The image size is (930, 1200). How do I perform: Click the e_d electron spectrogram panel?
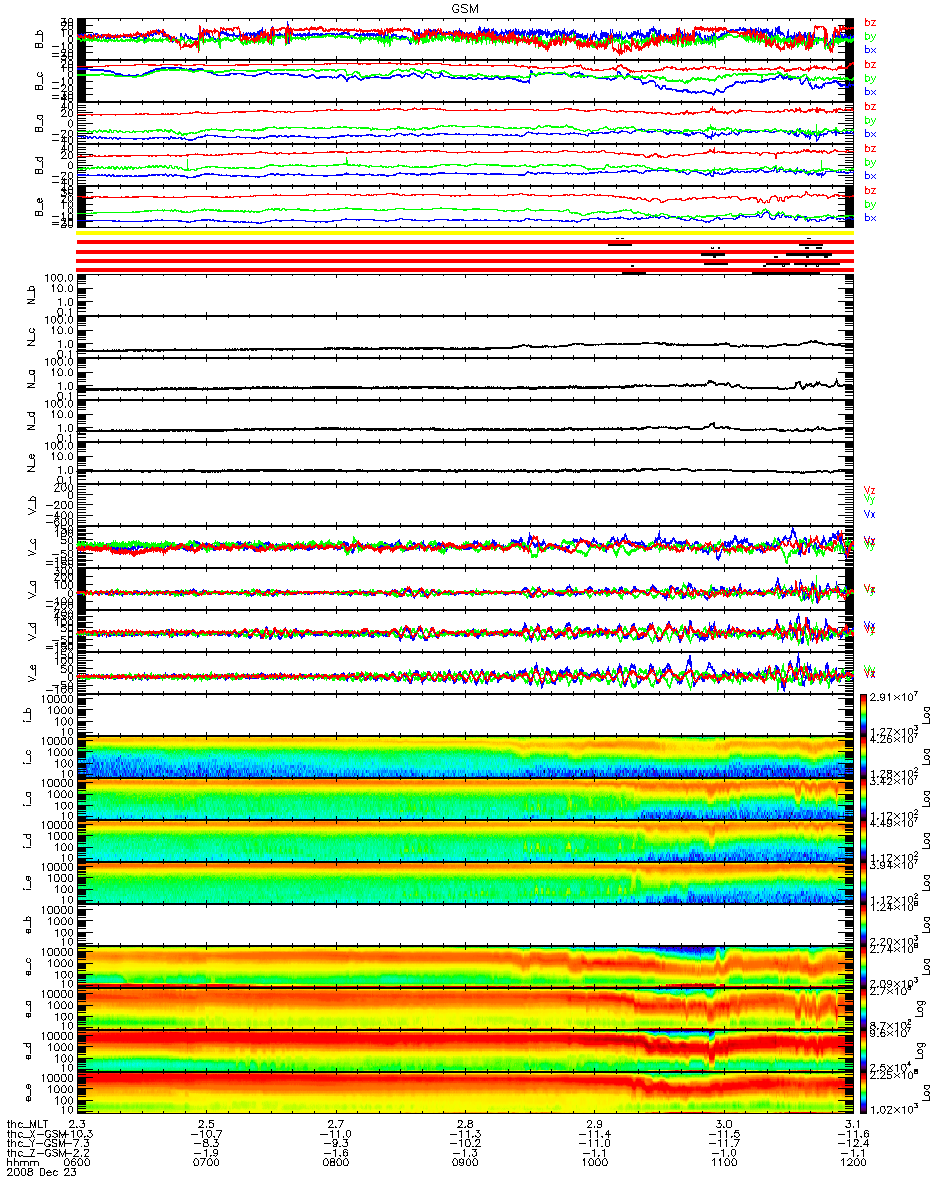click(x=465, y=1052)
